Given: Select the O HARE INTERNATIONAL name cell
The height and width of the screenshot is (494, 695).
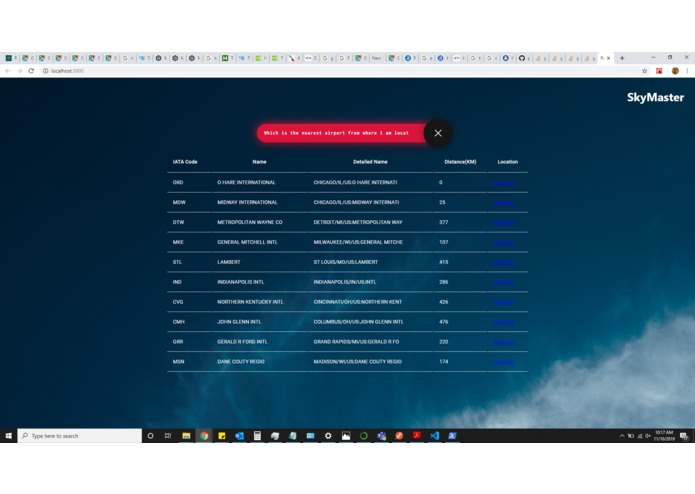Looking at the screenshot, I should click(x=246, y=183).
